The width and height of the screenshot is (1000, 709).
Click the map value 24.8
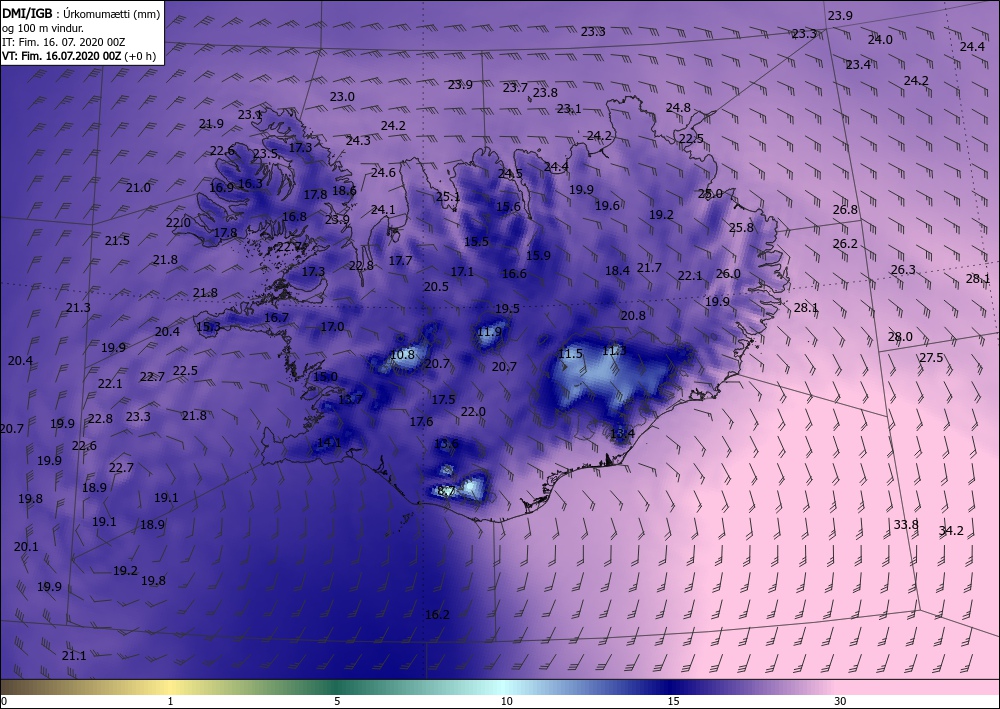pyautogui.click(x=678, y=108)
